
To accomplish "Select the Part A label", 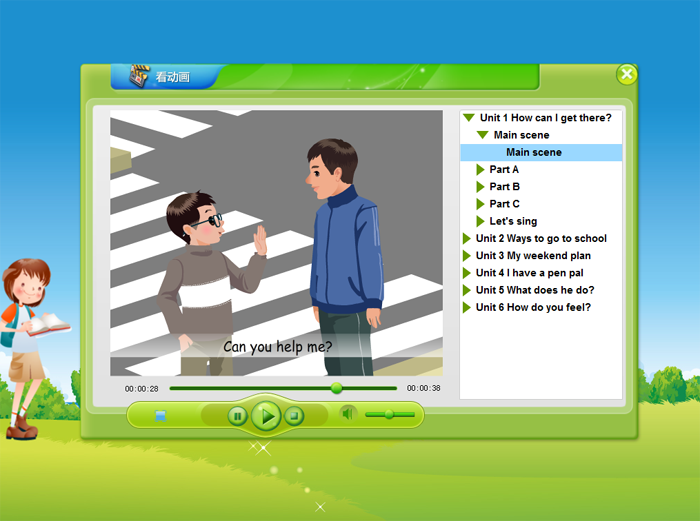I will coord(504,170).
